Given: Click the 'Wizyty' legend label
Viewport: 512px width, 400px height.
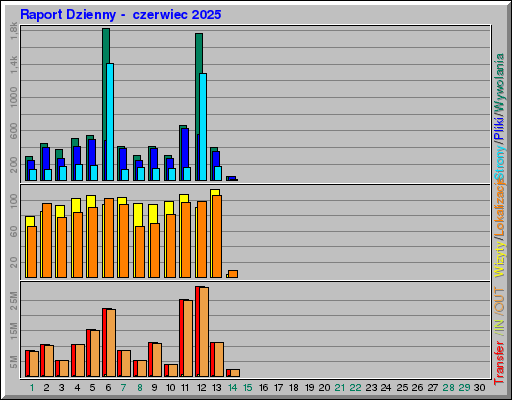Looking at the screenshot, I should [x=499, y=259].
